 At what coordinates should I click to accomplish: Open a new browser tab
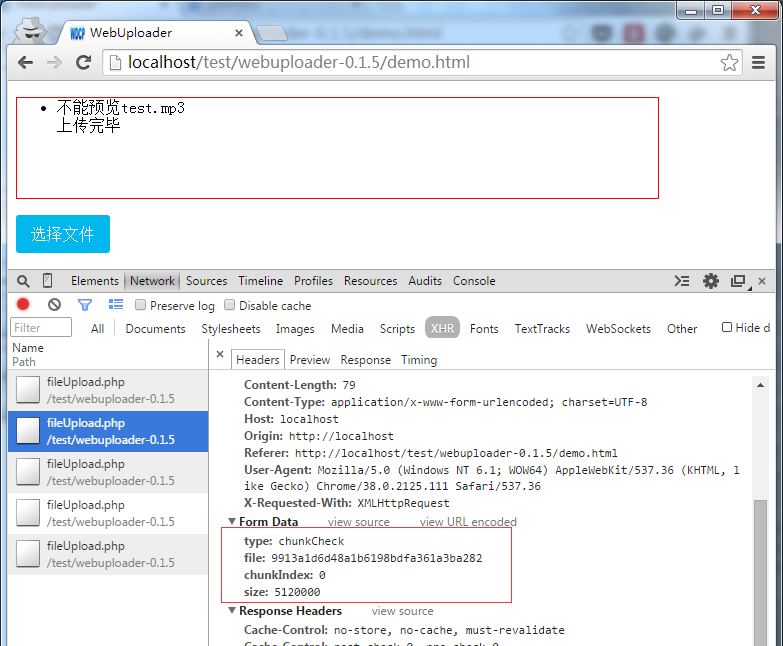(271, 33)
